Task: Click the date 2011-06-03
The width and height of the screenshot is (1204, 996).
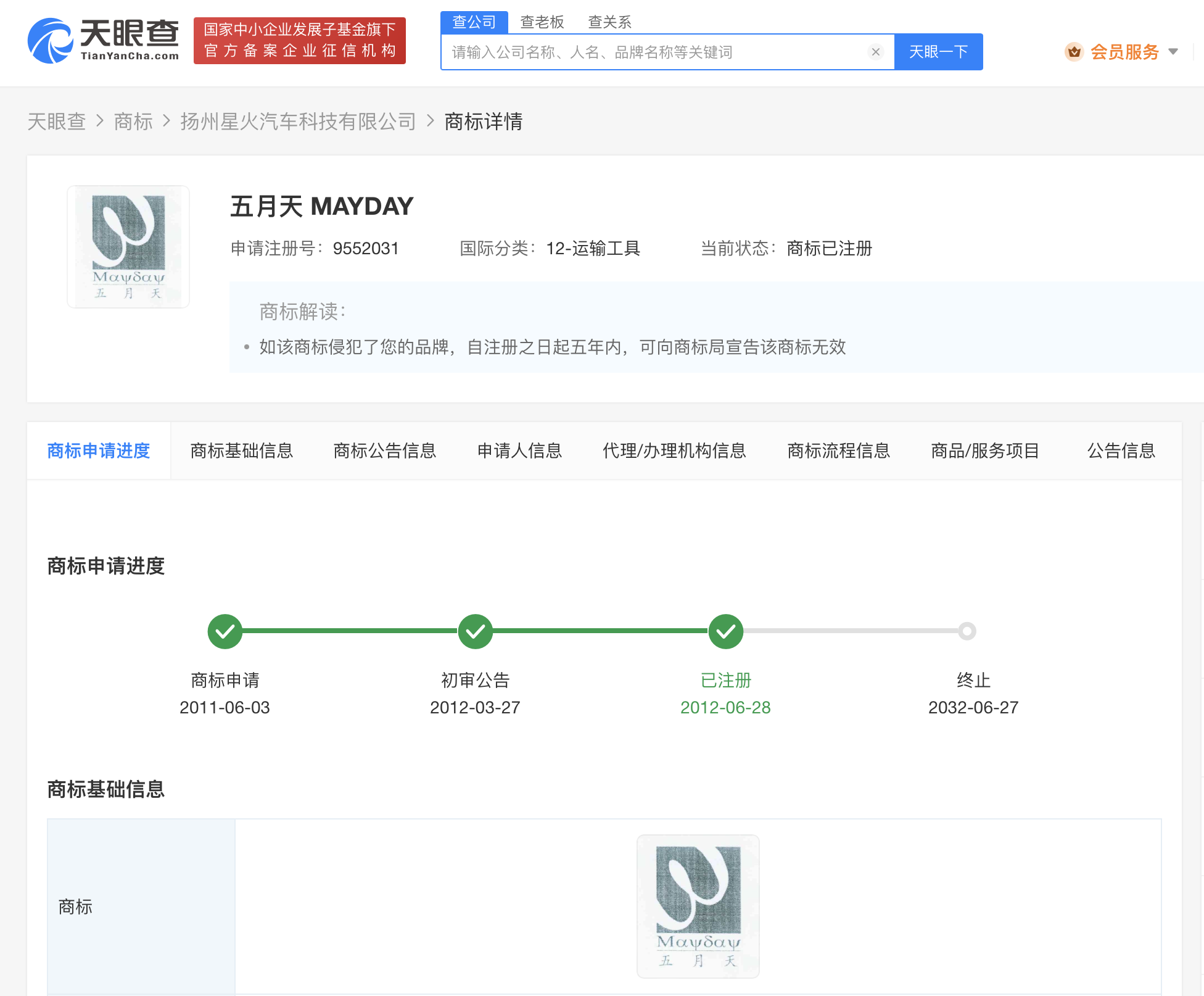Action: point(225,707)
